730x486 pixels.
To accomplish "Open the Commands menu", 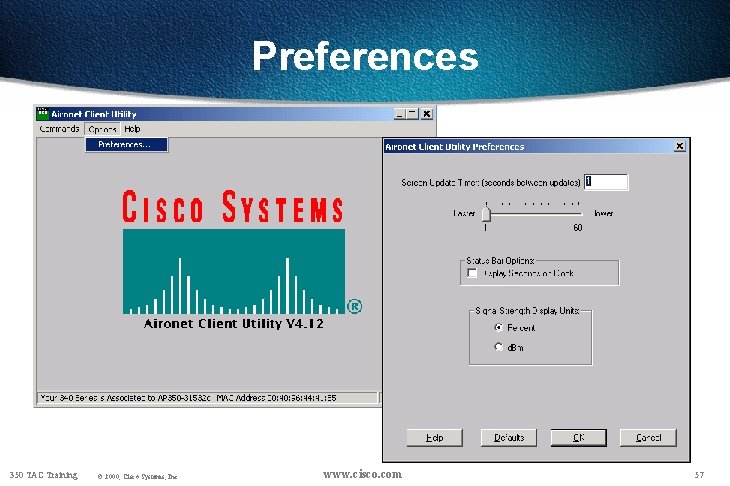I will pyautogui.click(x=59, y=129).
